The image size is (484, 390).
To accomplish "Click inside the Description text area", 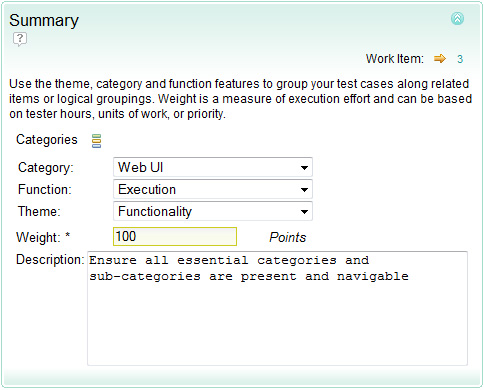I will tap(277, 308).
